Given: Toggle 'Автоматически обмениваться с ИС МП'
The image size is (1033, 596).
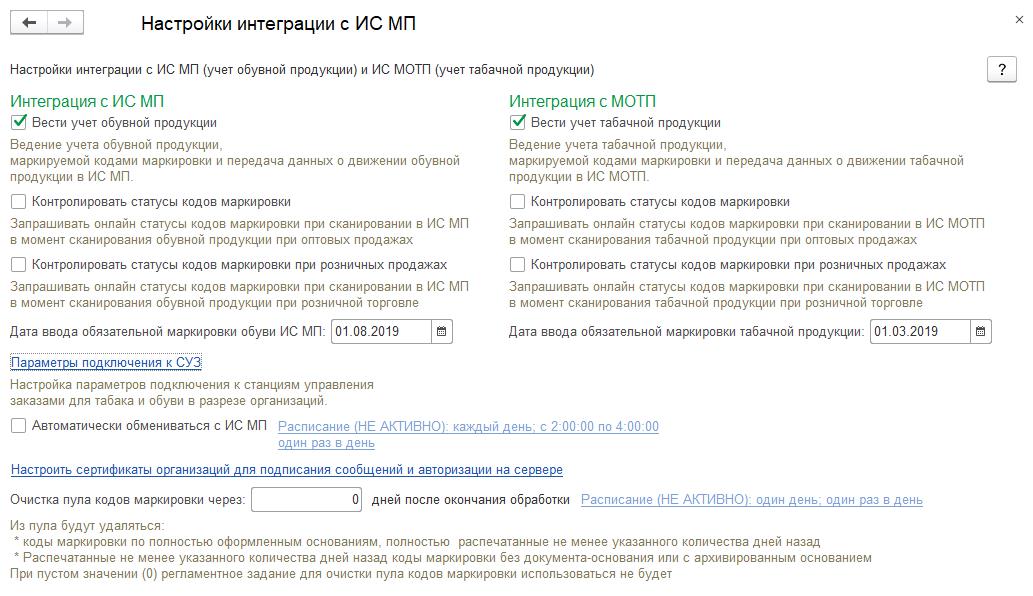Looking at the screenshot, I should pyautogui.click(x=19, y=426).
